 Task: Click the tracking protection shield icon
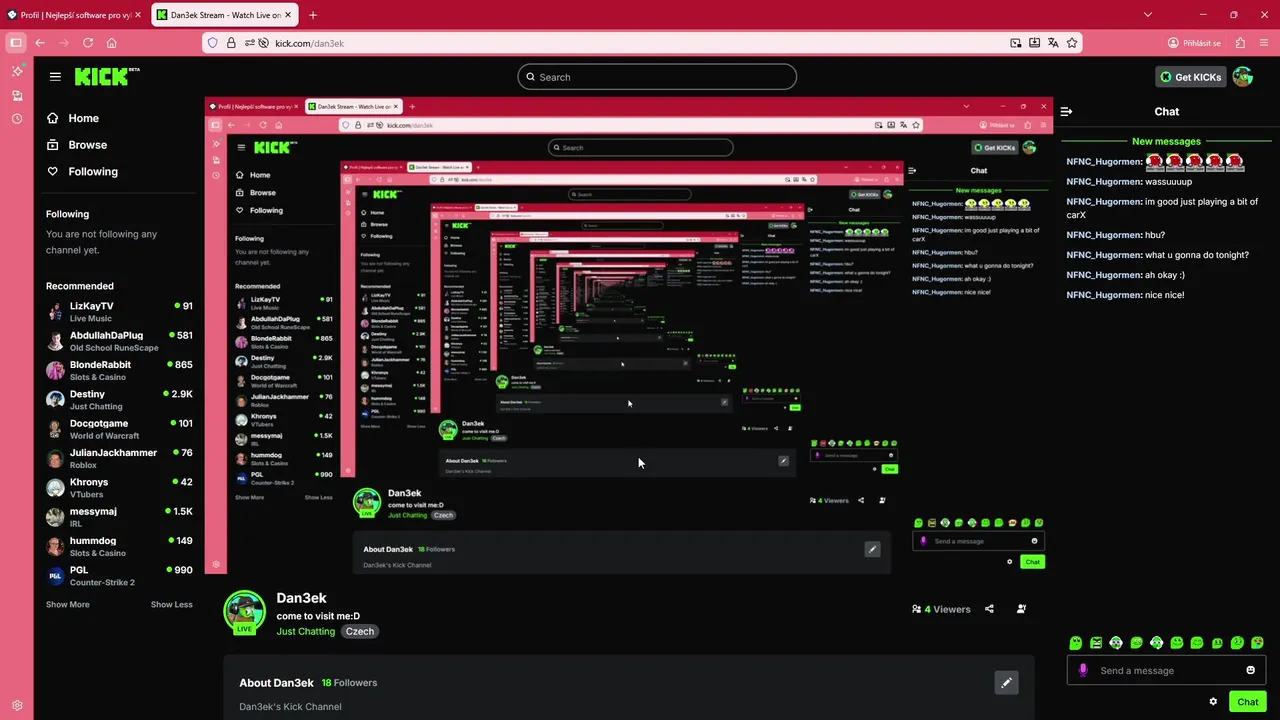point(213,43)
